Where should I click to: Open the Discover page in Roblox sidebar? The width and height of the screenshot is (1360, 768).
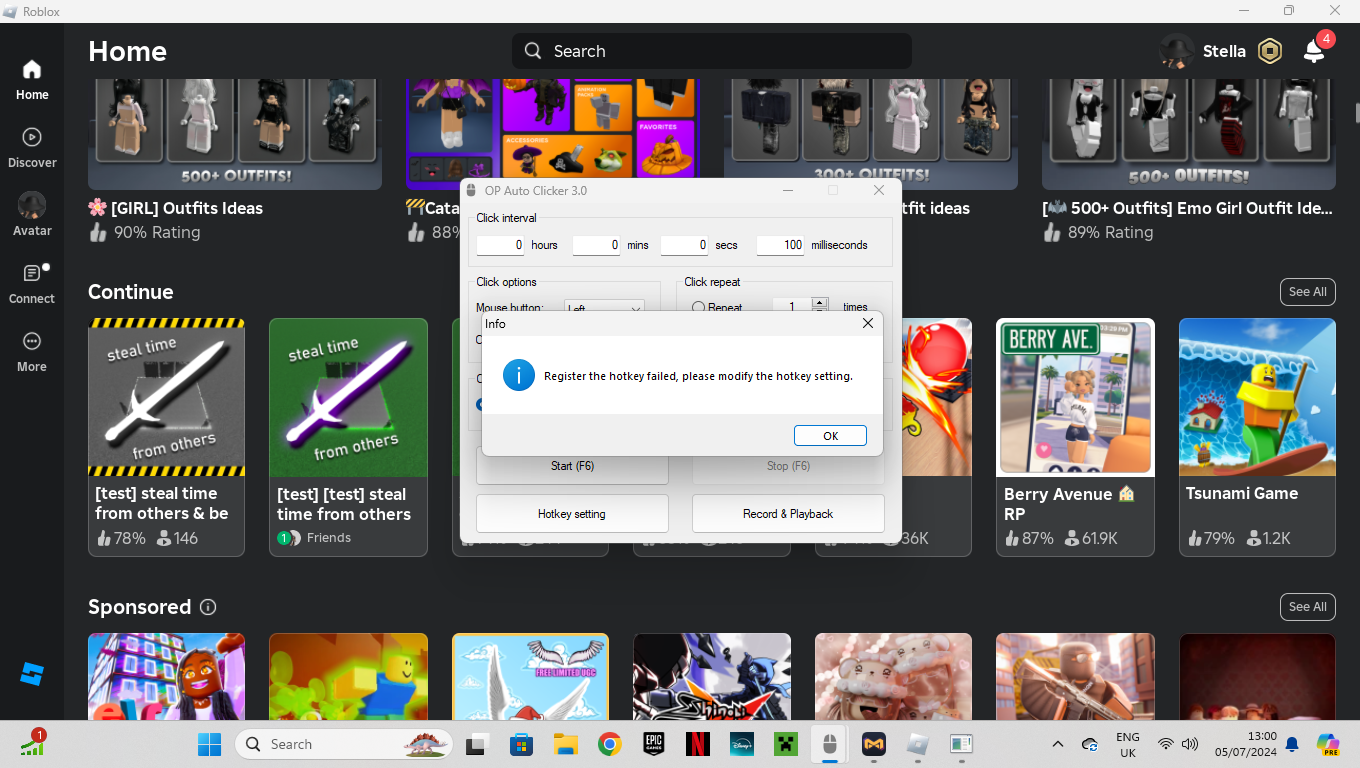(32, 148)
